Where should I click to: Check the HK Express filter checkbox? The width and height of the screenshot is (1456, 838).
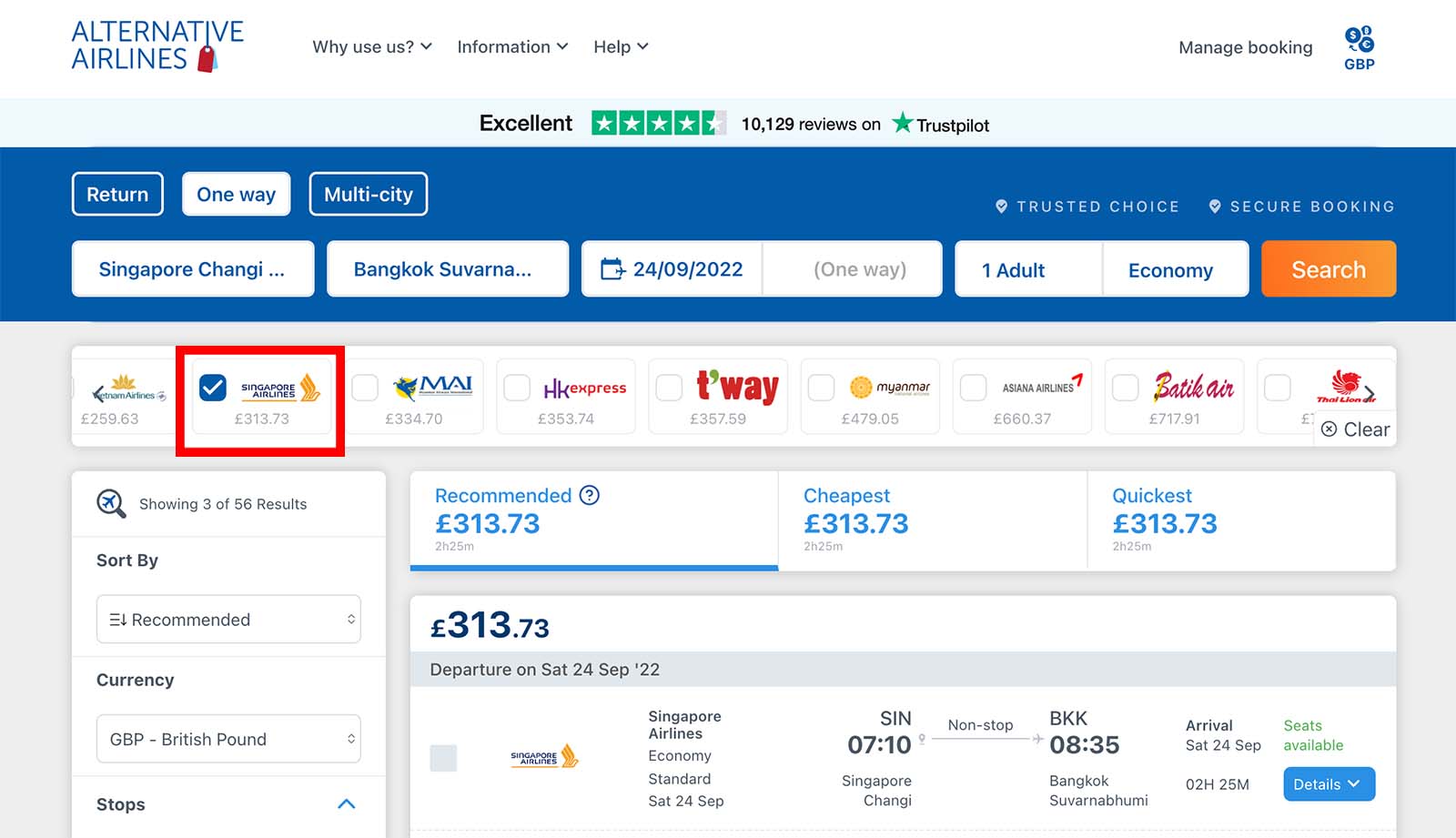pyautogui.click(x=517, y=388)
